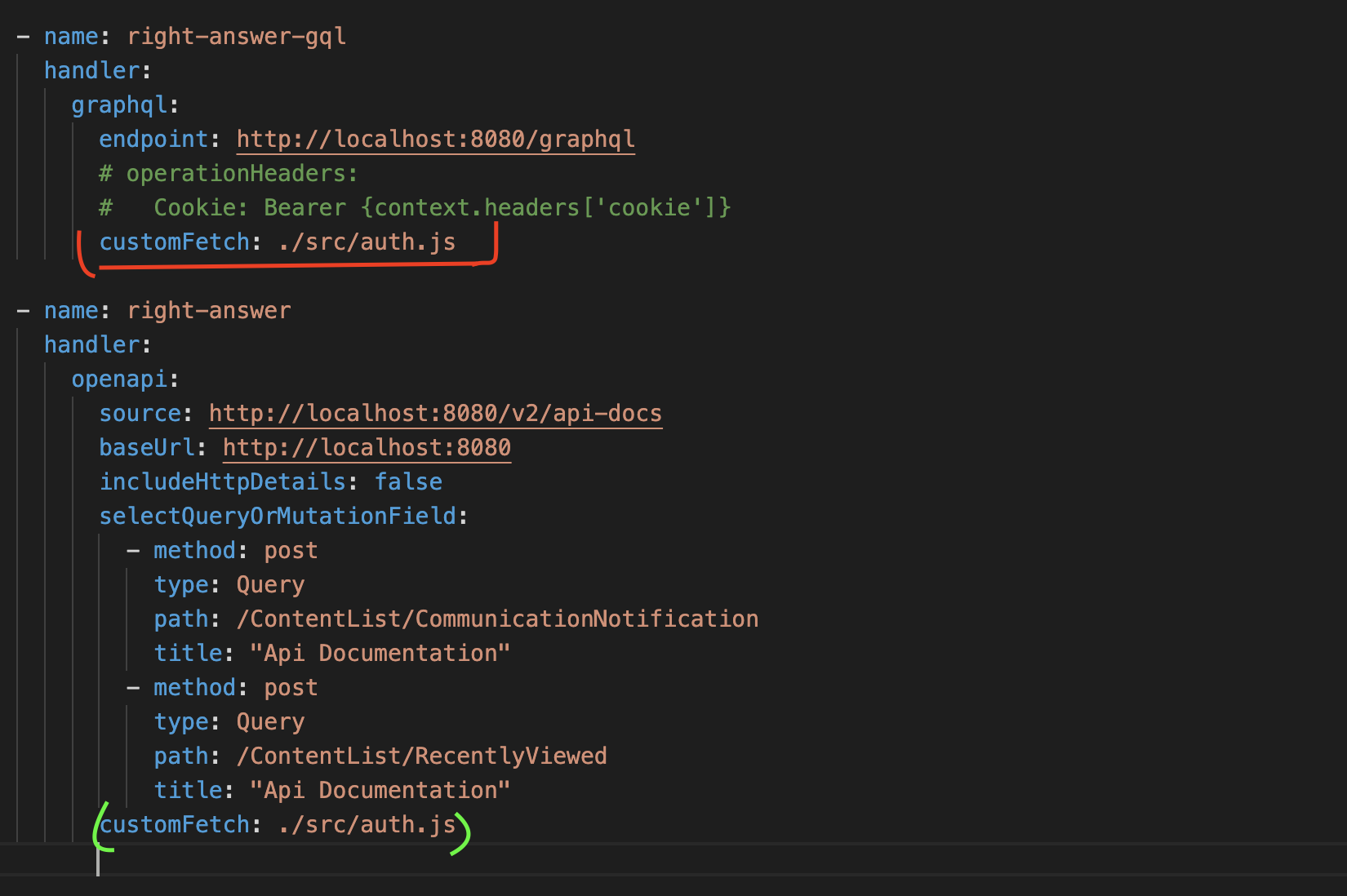1347x896 pixels.
Task: Click the selectQueryOrMutationField key
Action: coord(278,516)
